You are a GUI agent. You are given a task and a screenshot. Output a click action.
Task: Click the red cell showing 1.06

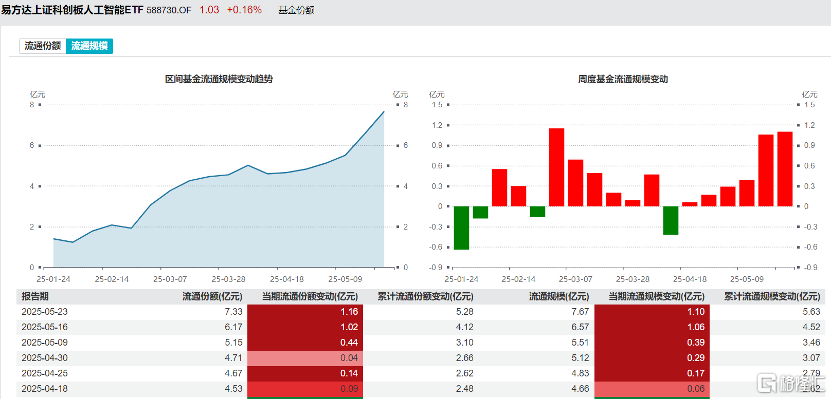pos(652,327)
